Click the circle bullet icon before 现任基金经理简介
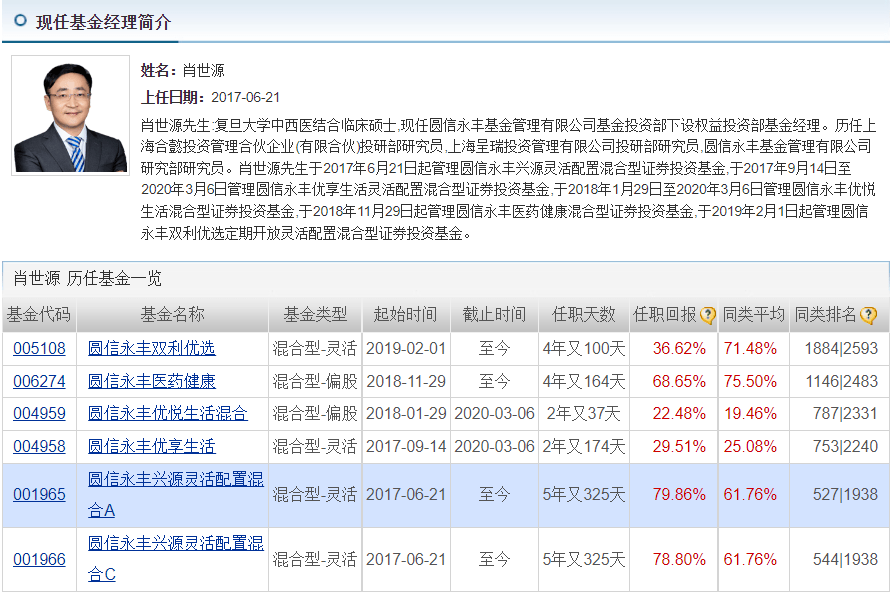 (x=20, y=21)
